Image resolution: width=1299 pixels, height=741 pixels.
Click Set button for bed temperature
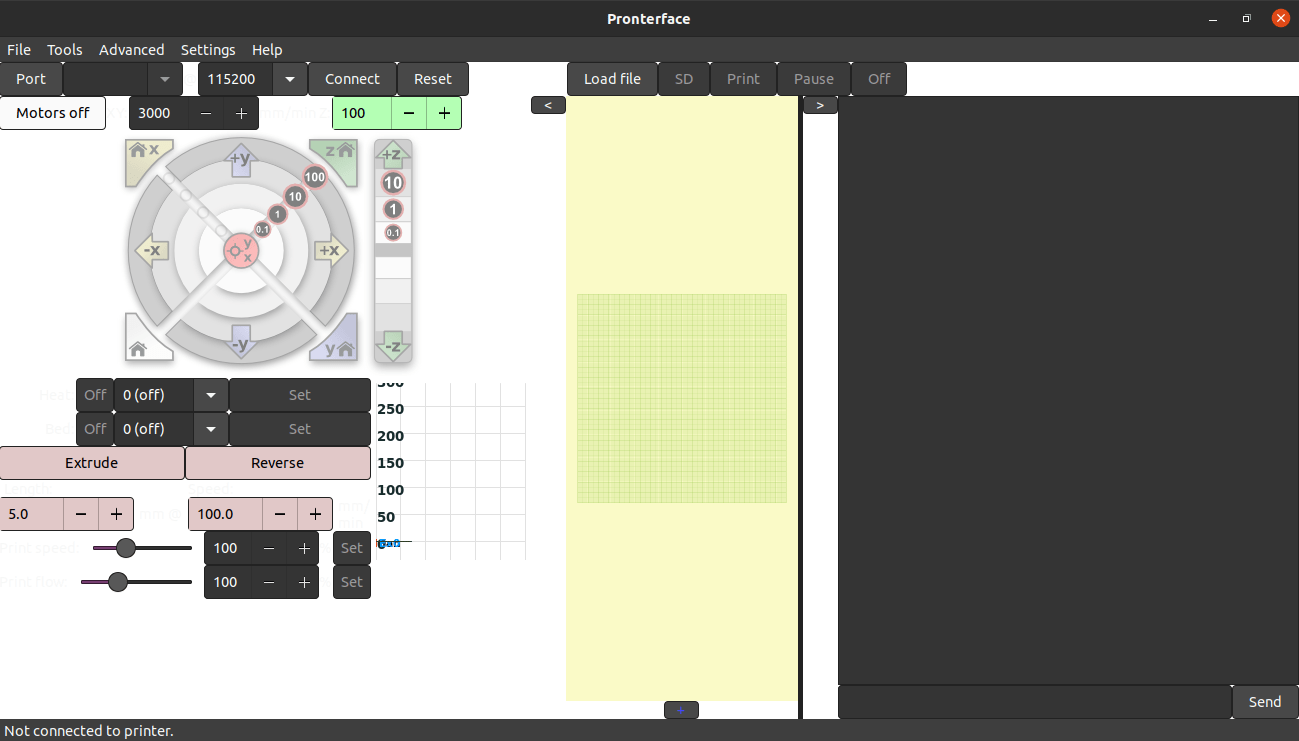pos(300,429)
